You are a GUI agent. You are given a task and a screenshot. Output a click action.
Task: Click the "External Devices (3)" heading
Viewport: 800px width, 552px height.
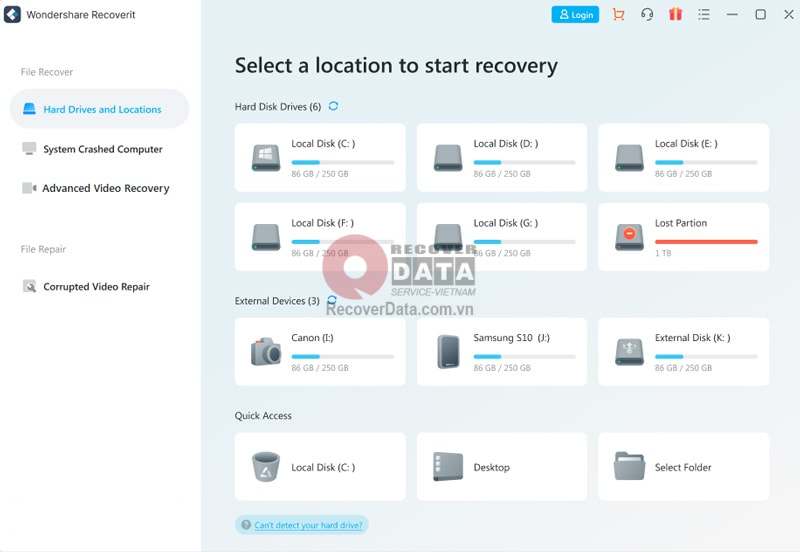point(277,301)
